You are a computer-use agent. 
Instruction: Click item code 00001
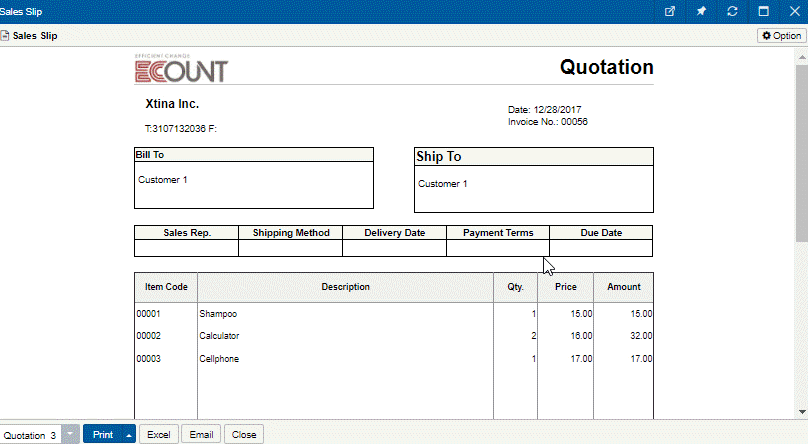tap(148, 314)
